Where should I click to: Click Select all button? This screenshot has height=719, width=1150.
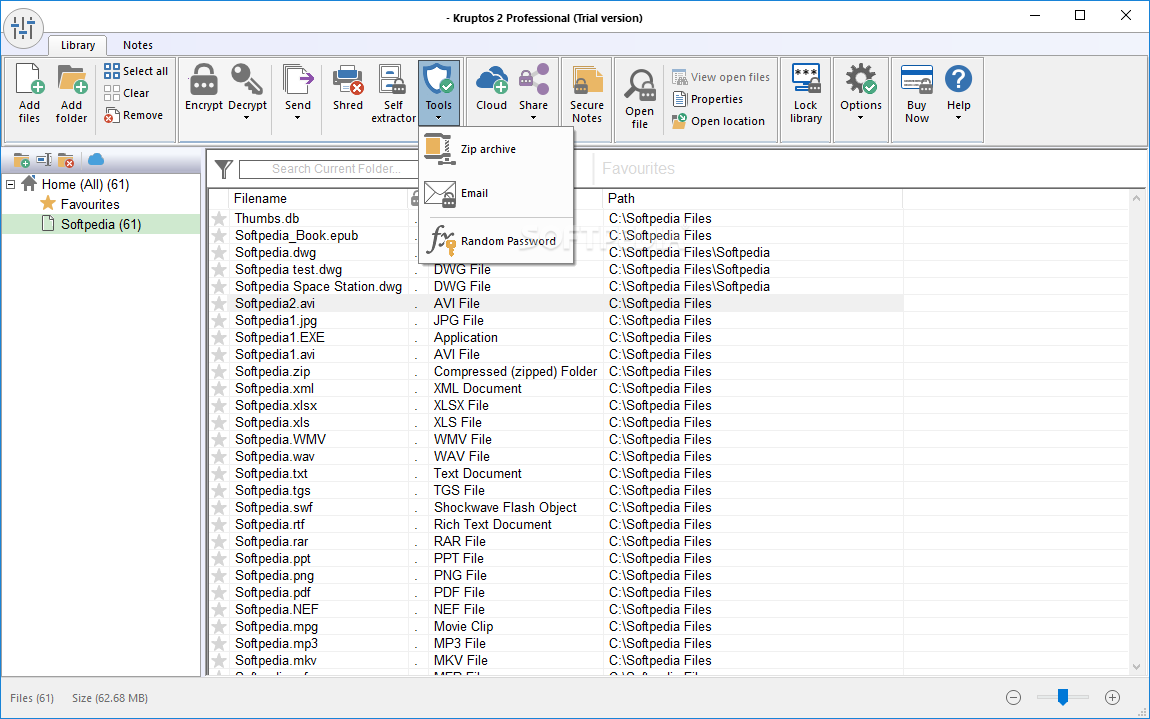(x=136, y=71)
